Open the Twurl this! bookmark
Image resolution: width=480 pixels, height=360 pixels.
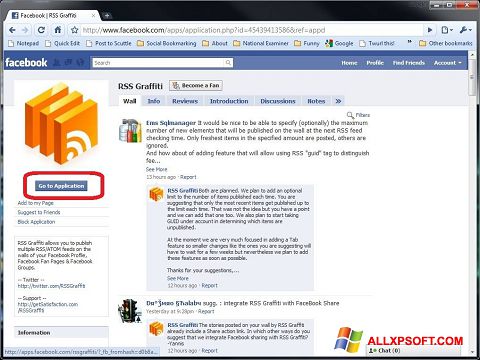tap(377, 43)
